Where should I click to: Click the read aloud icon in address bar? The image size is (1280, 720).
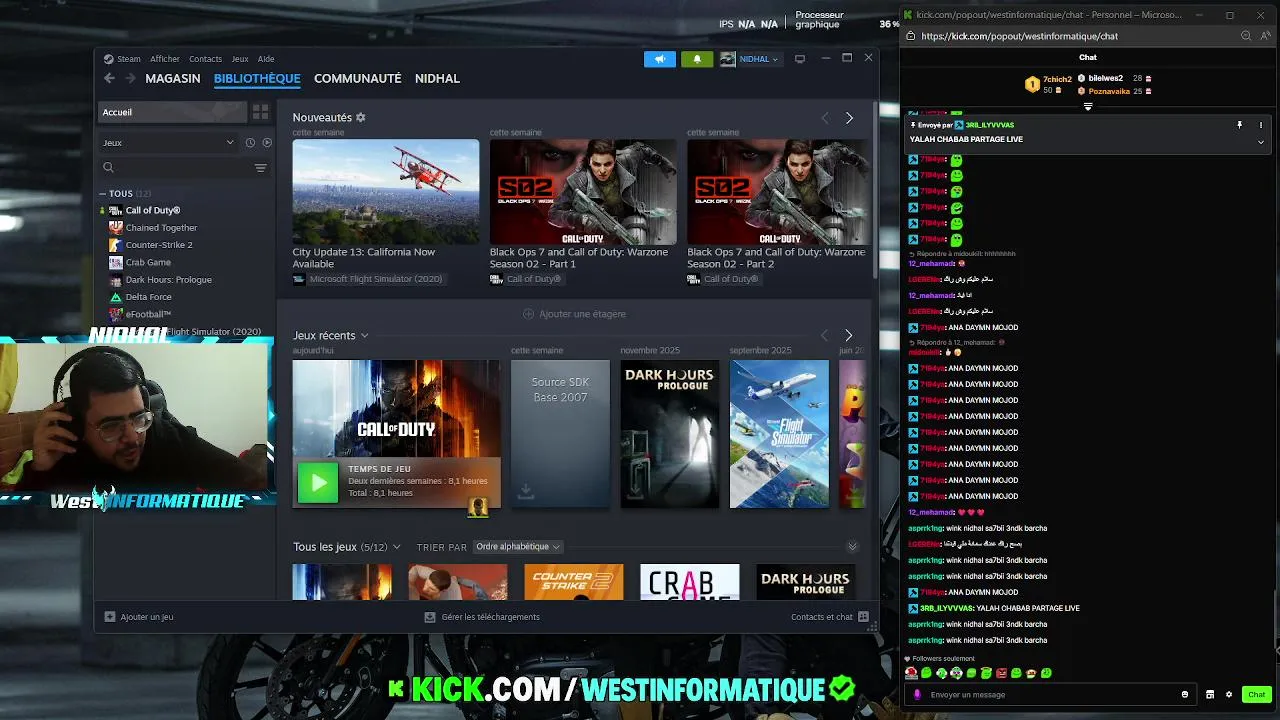pyautogui.click(x=1266, y=36)
